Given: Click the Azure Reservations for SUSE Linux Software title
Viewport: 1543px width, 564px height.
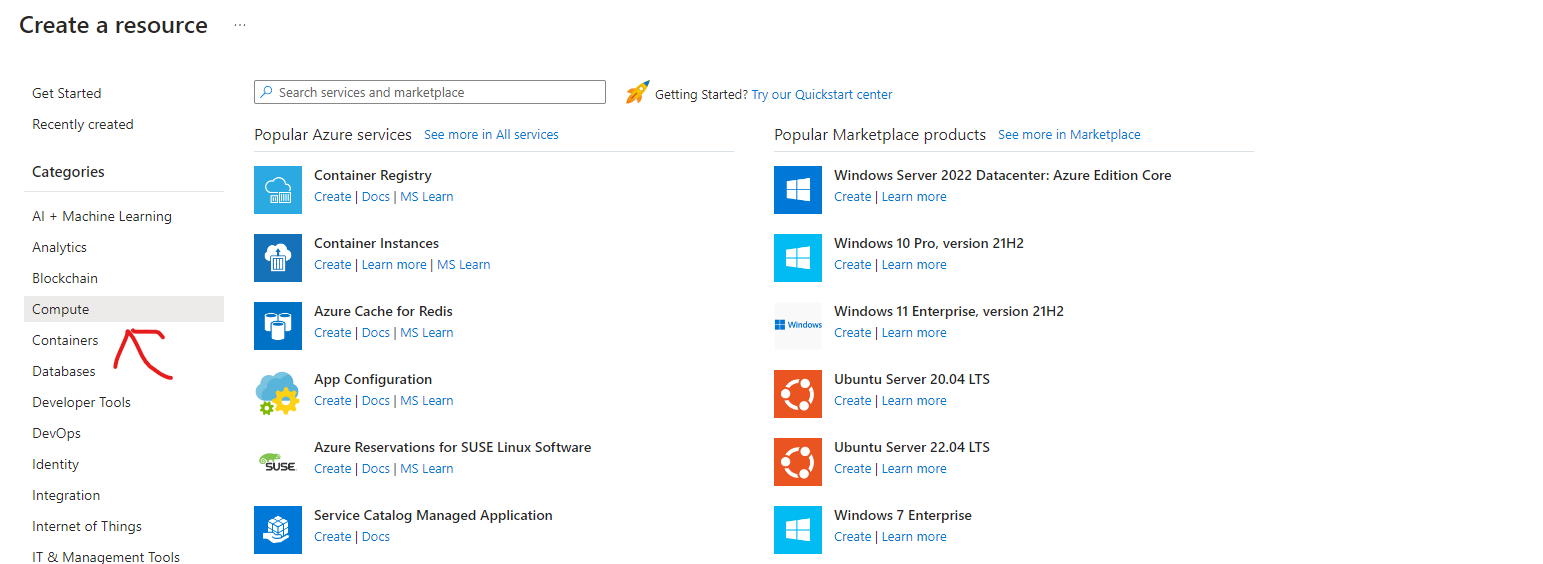Looking at the screenshot, I should click(x=452, y=447).
